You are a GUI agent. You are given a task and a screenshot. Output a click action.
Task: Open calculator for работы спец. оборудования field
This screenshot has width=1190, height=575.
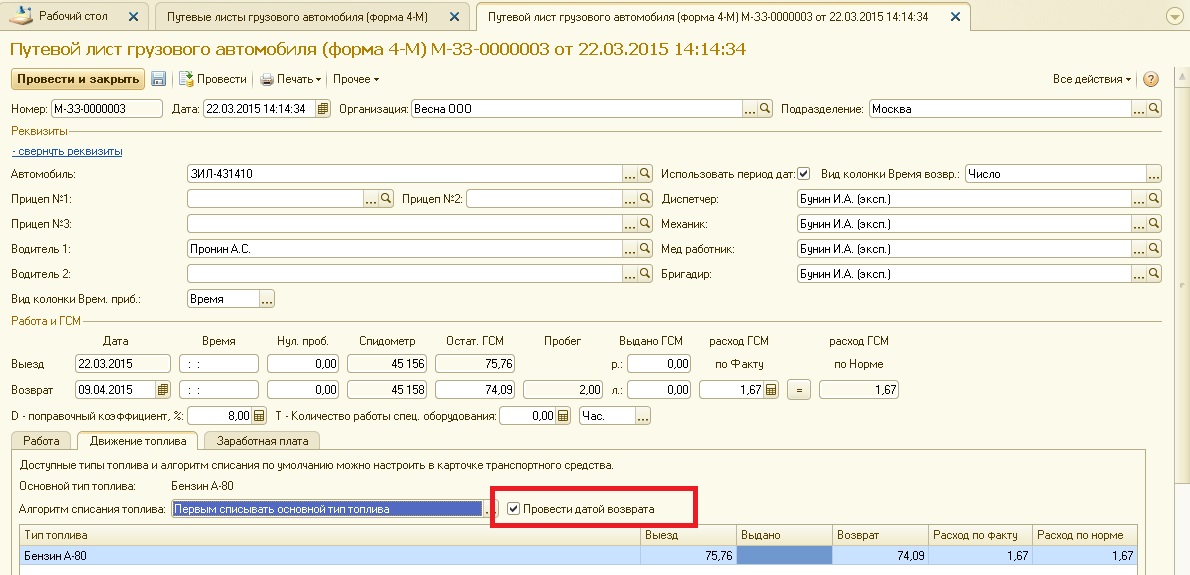click(x=563, y=416)
